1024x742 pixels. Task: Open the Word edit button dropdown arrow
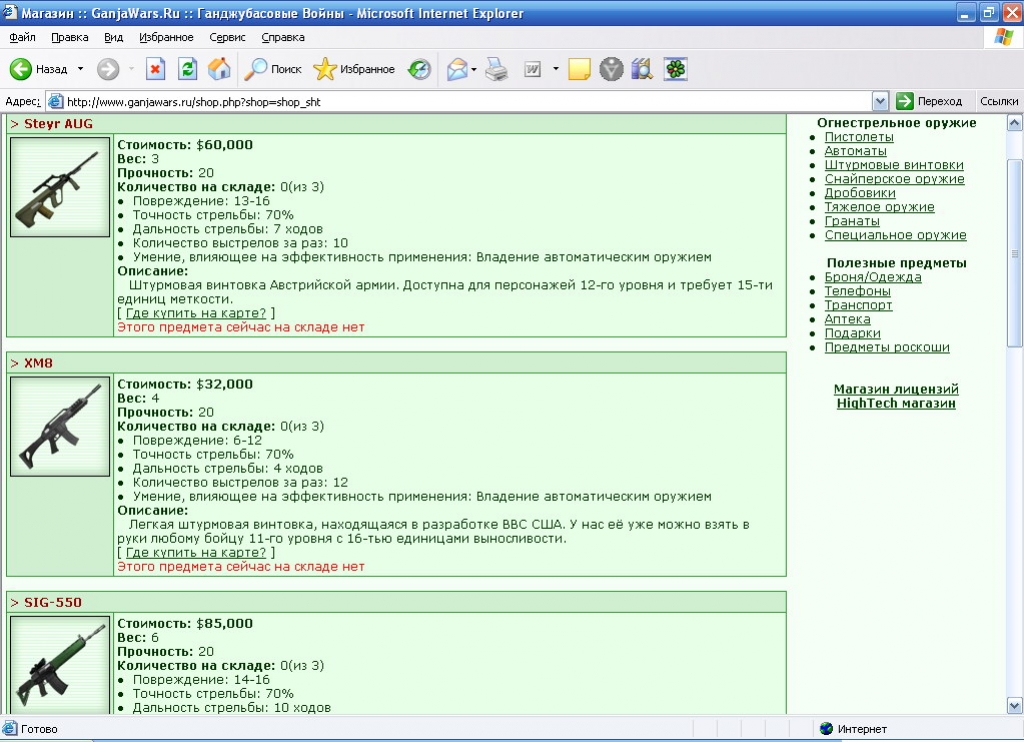556,69
